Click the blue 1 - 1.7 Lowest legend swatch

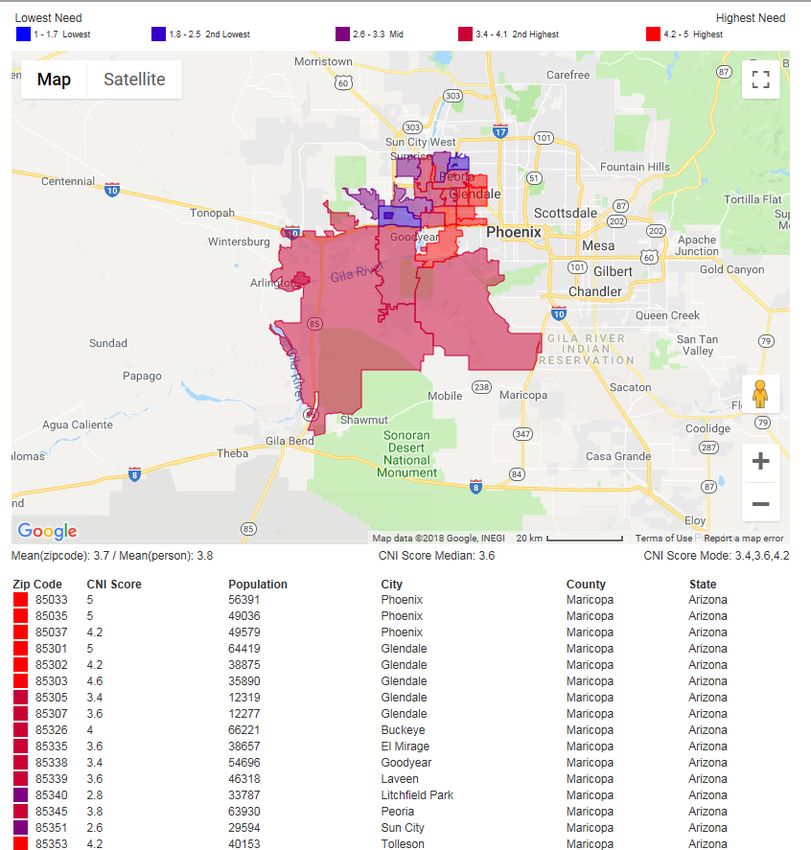(23, 34)
